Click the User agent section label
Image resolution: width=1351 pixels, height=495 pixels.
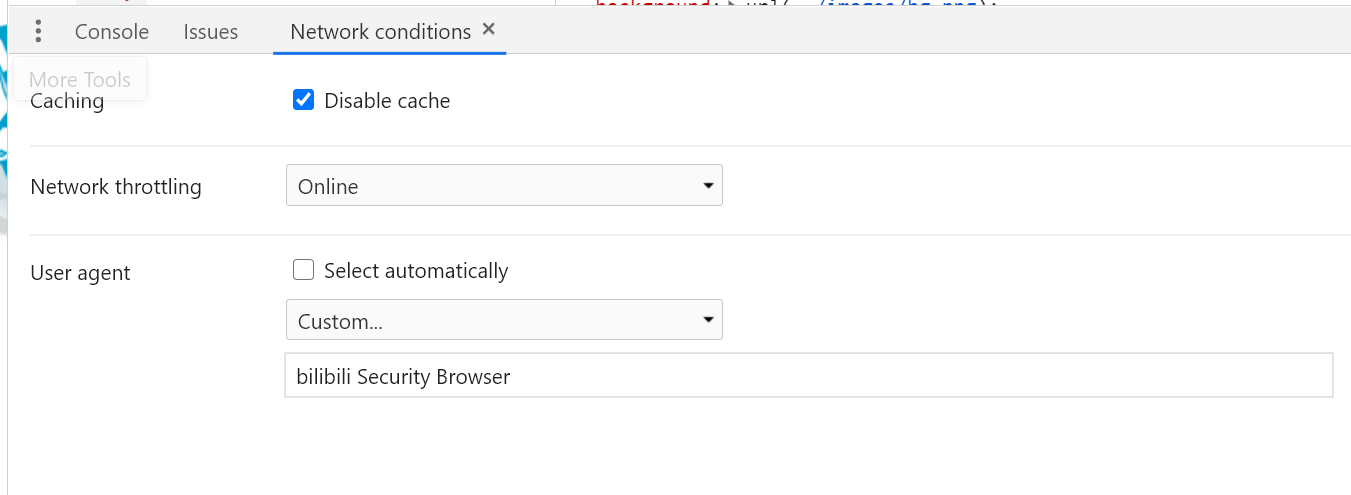(81, 273)
